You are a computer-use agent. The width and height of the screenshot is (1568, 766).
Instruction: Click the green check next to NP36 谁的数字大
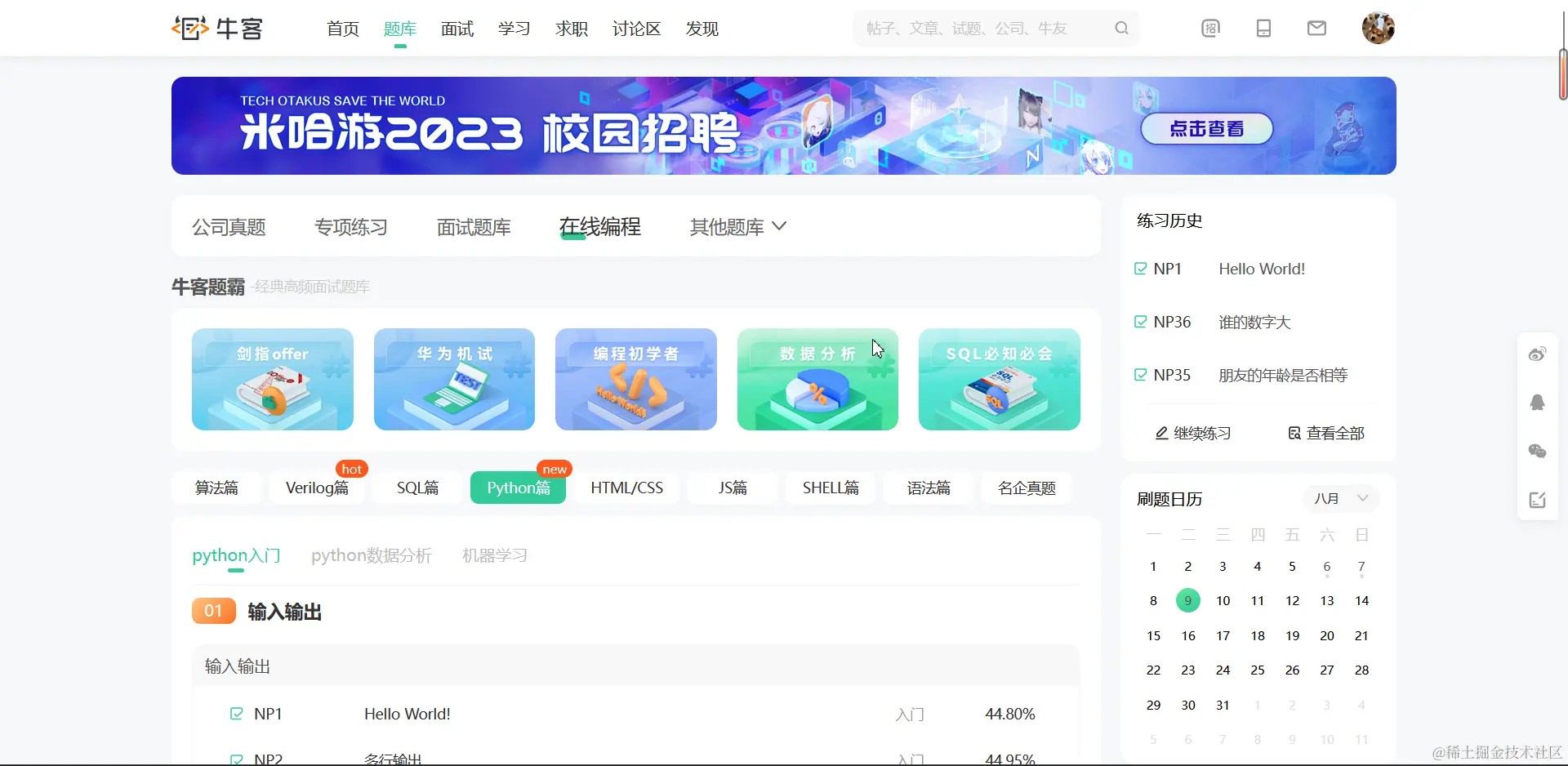tap(1139, 322)
